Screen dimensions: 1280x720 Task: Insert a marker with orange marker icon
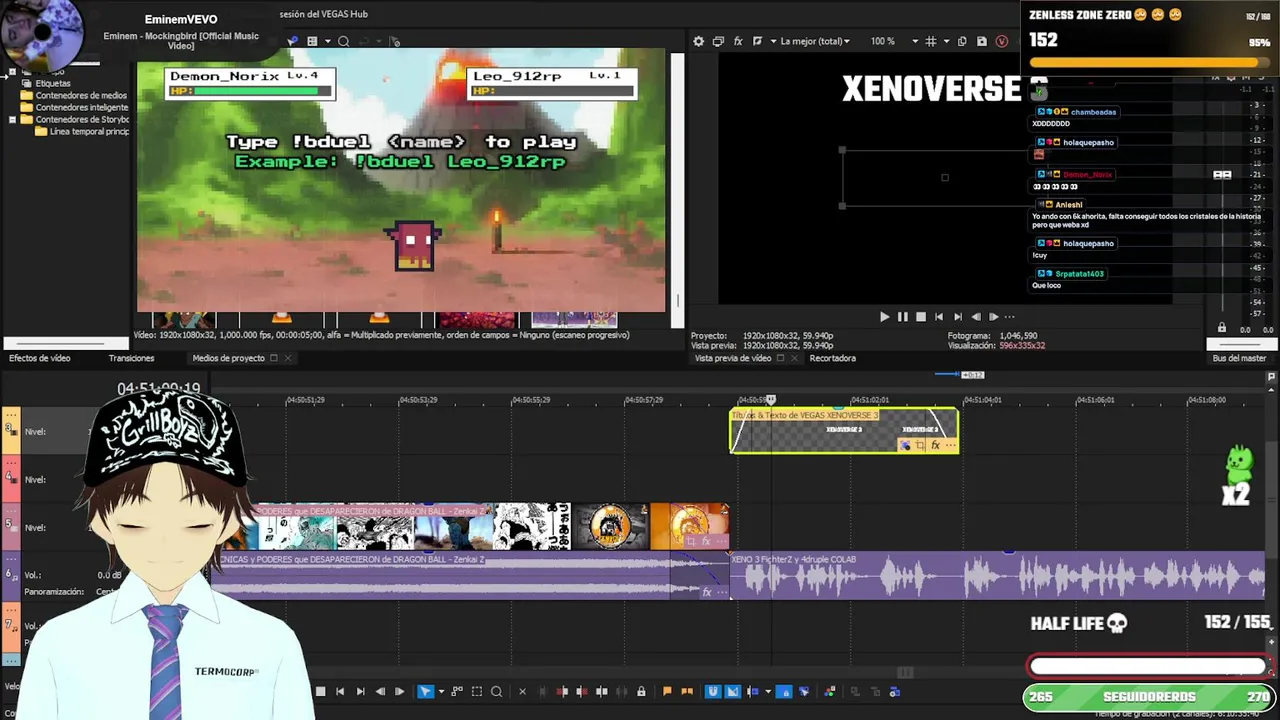coord(667,691)
